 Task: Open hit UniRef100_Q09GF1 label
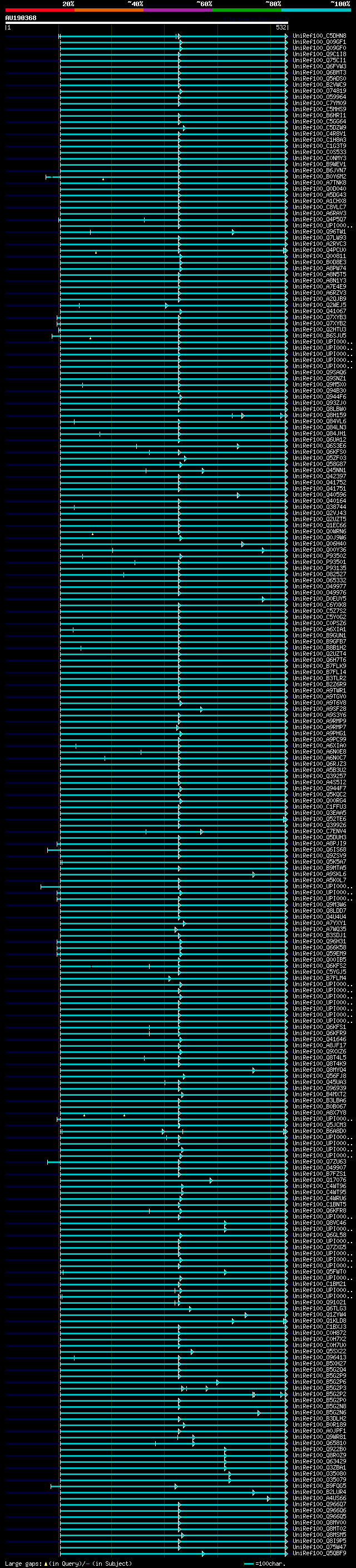(319, 42)
